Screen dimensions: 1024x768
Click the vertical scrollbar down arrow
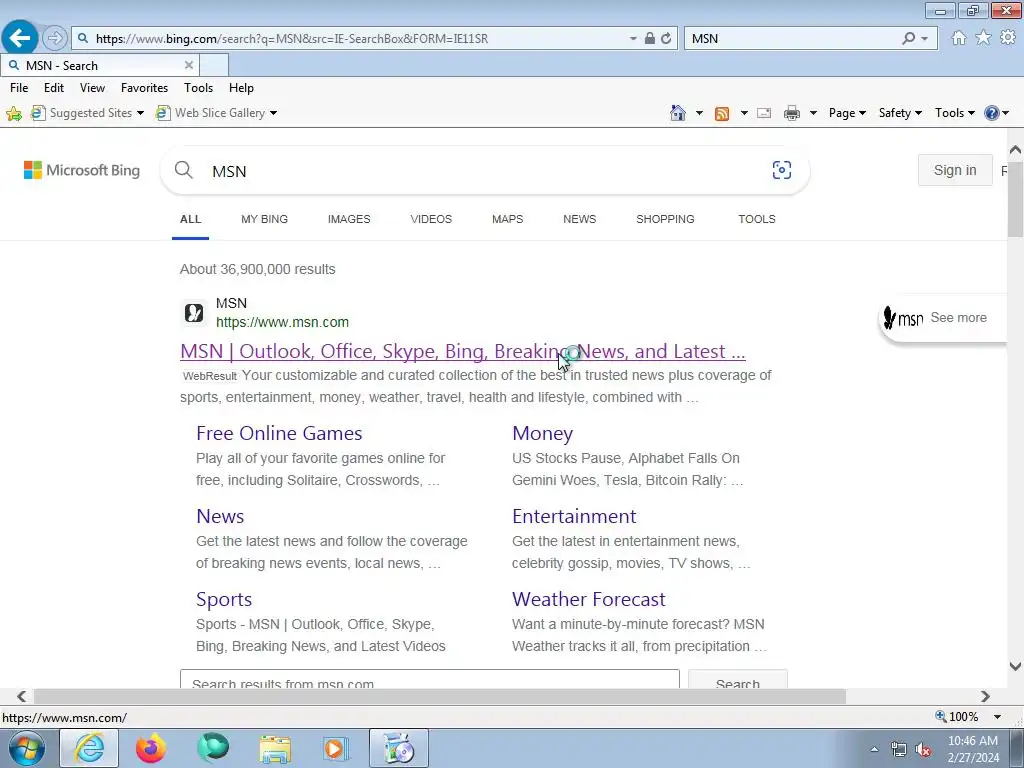tap(1015, 667)
